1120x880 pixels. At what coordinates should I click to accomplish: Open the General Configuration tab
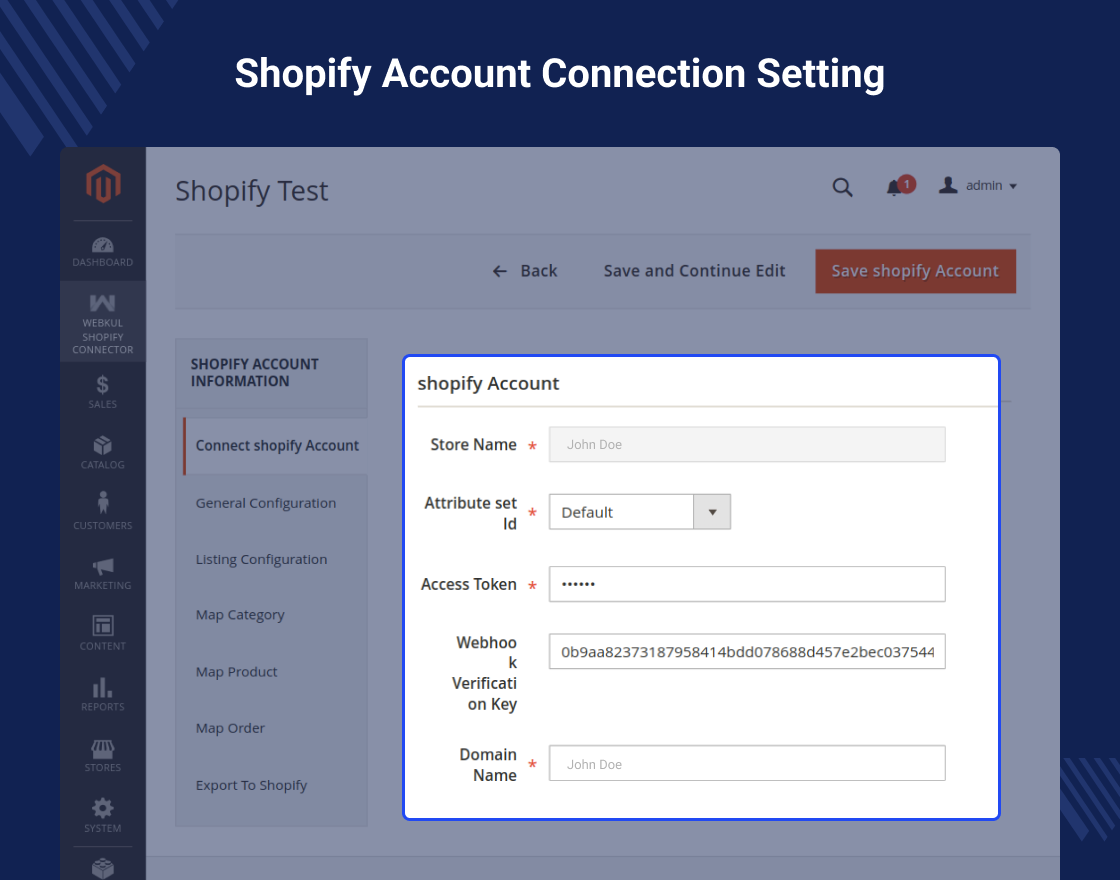click(x=266, y=503)
